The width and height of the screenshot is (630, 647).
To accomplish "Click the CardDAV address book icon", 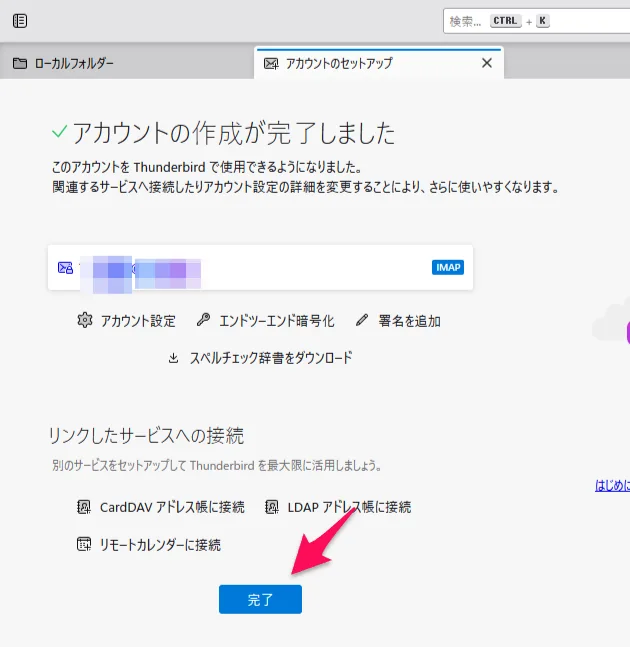I will click(84, 507).
